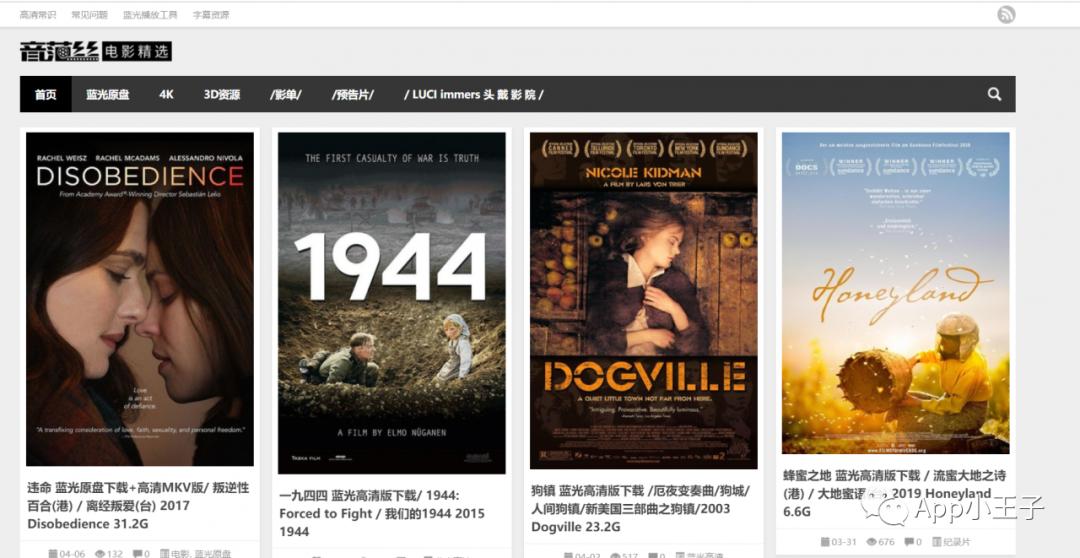Open the 常见问题 top link
Screen dimensions: 1080x558
(x=90, y=14)
